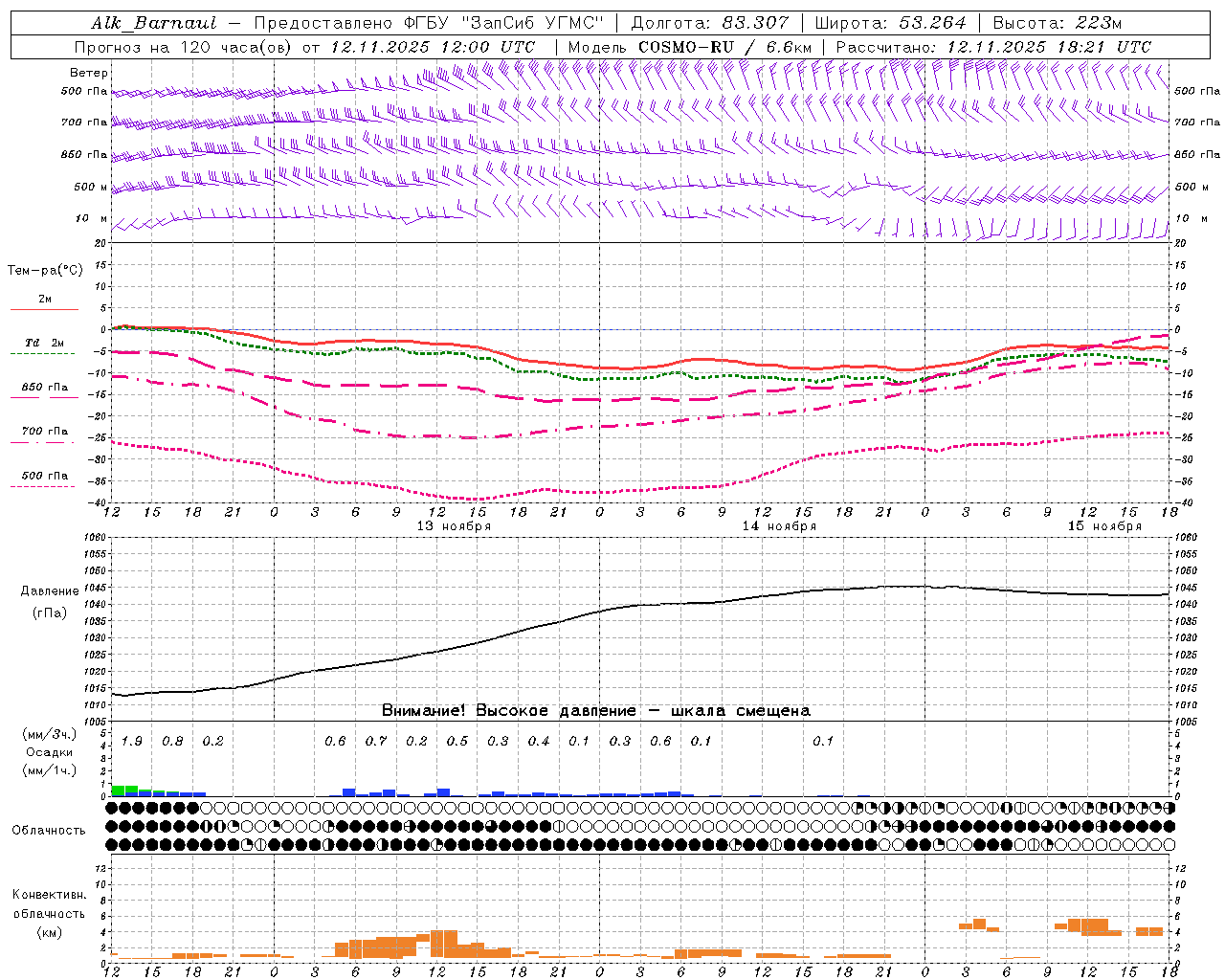Click the Внимание! Высокое давление warning text
This screenshot has height=980, width=1225.
[x=596, y=711]
